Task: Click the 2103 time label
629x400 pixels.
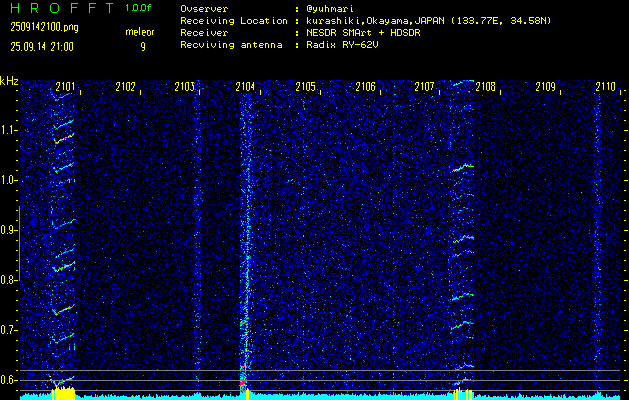Action: (x=185, y=87)
